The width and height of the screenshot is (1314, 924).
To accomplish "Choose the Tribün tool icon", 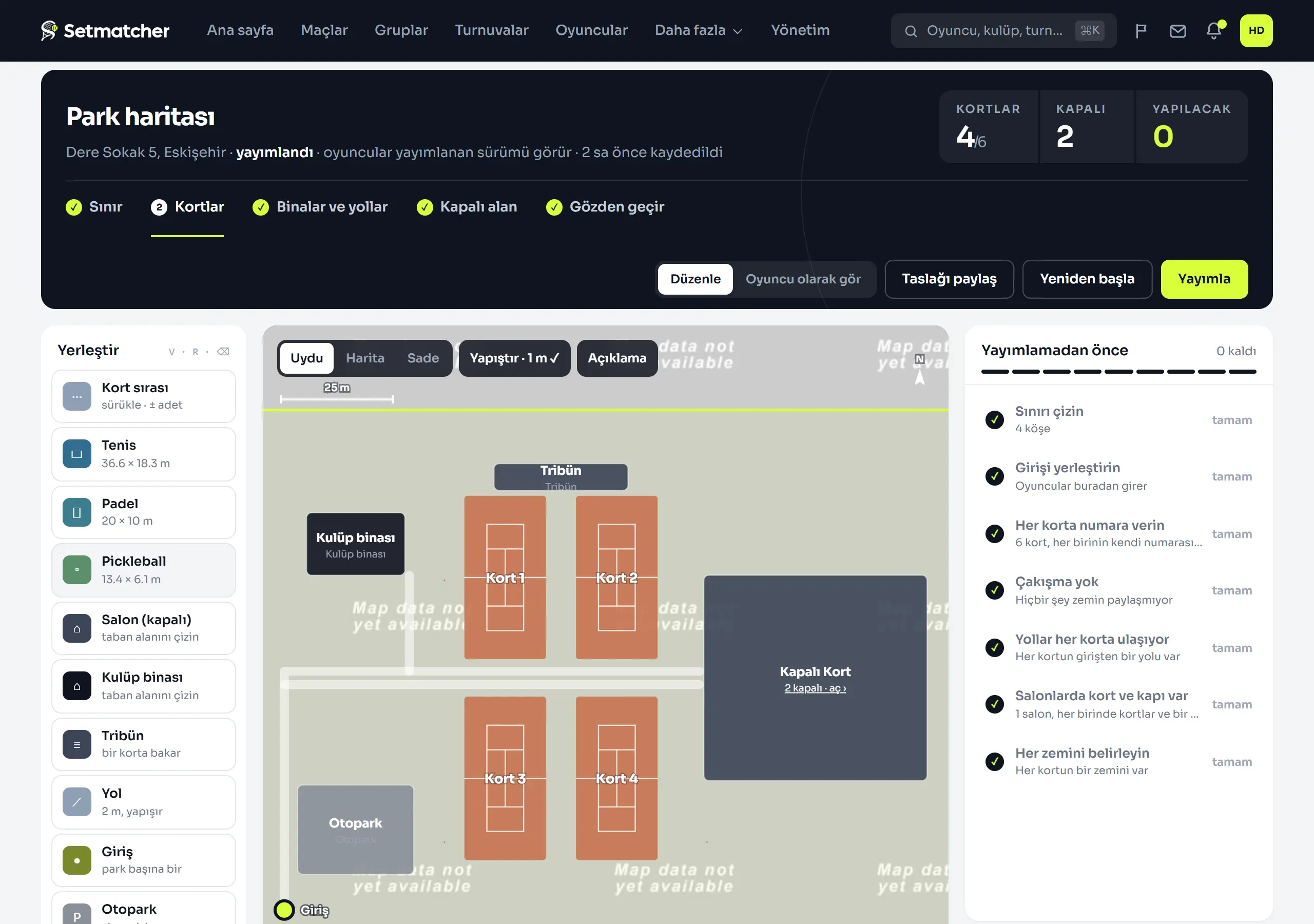I will 76,744.
